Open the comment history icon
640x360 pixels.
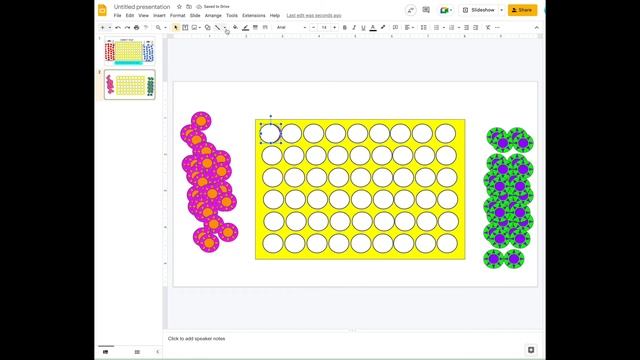426,10
